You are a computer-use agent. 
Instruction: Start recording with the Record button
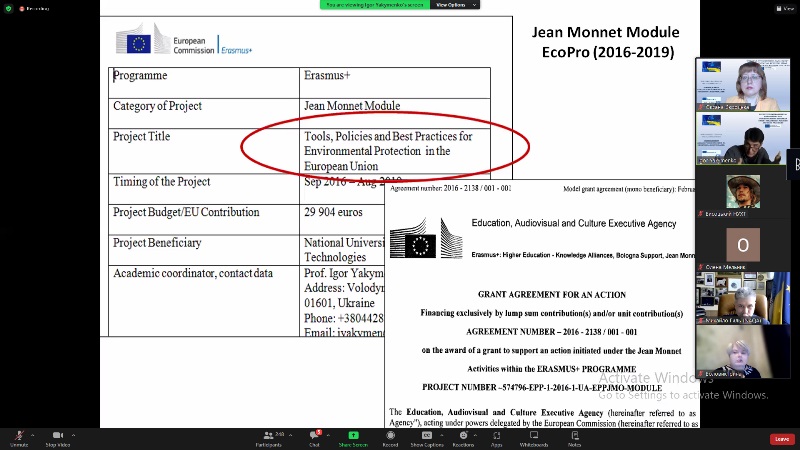pyautogui.click(x=390, y=438)
